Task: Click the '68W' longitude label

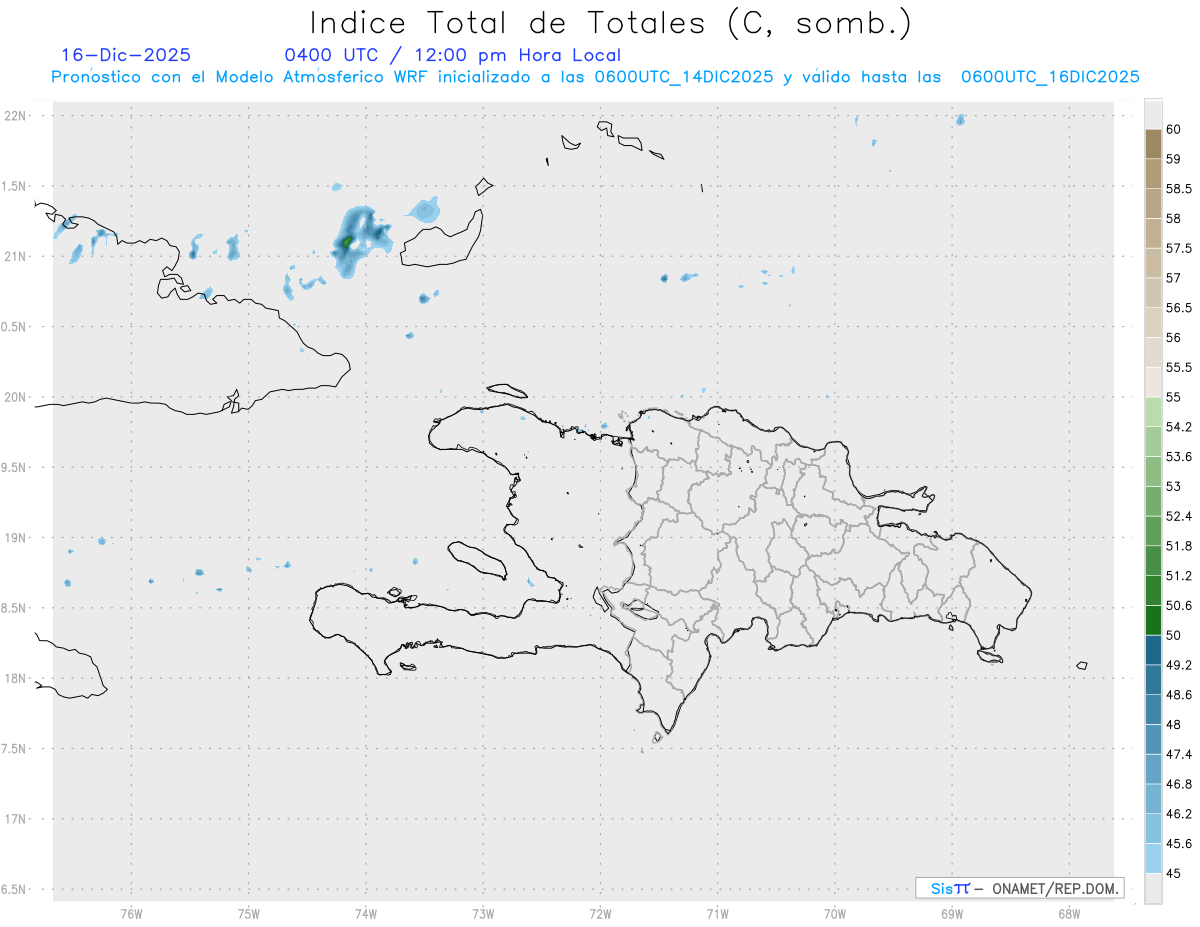Action: 1069,913
